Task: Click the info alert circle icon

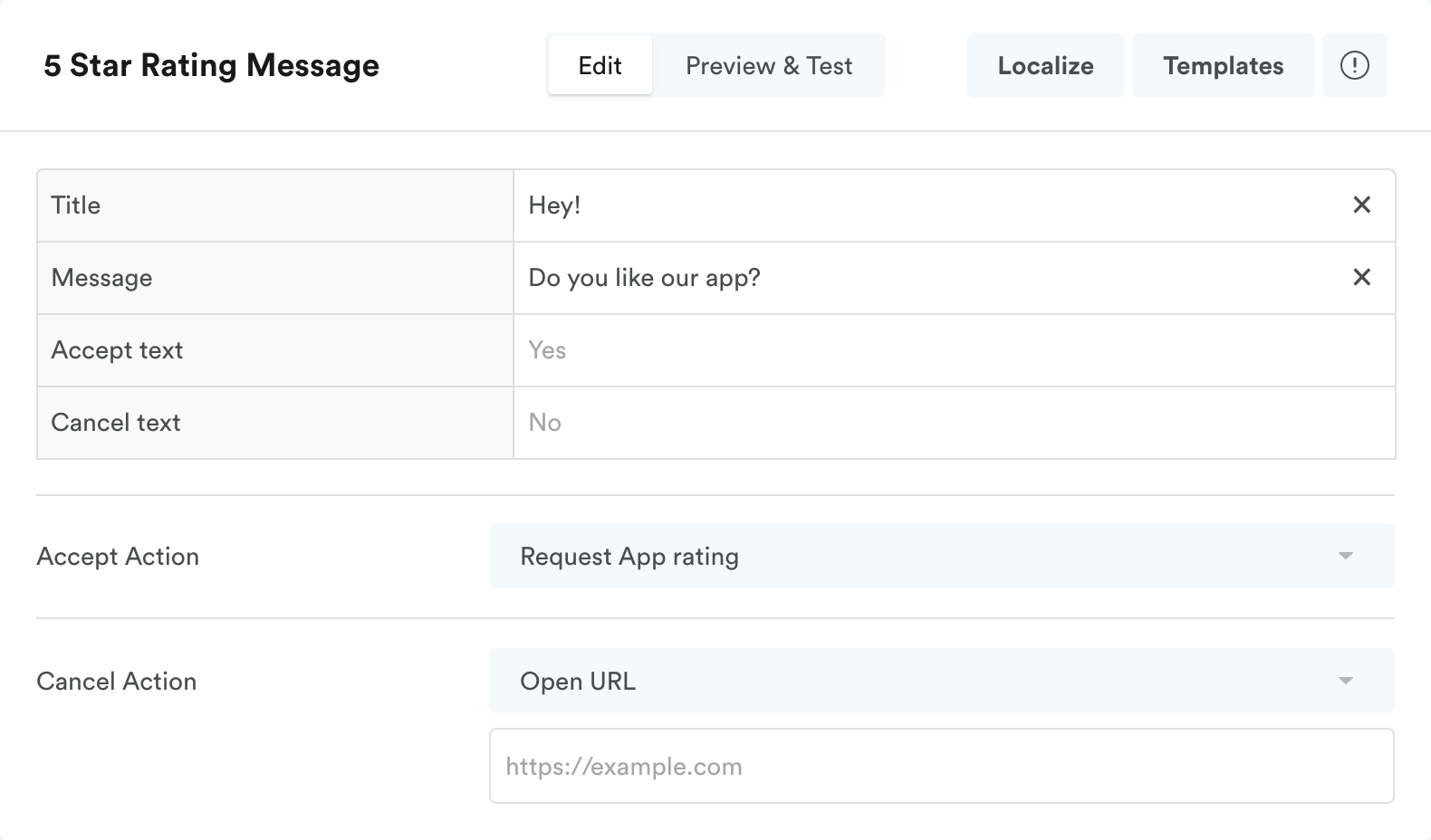Action: [1354, 65]
